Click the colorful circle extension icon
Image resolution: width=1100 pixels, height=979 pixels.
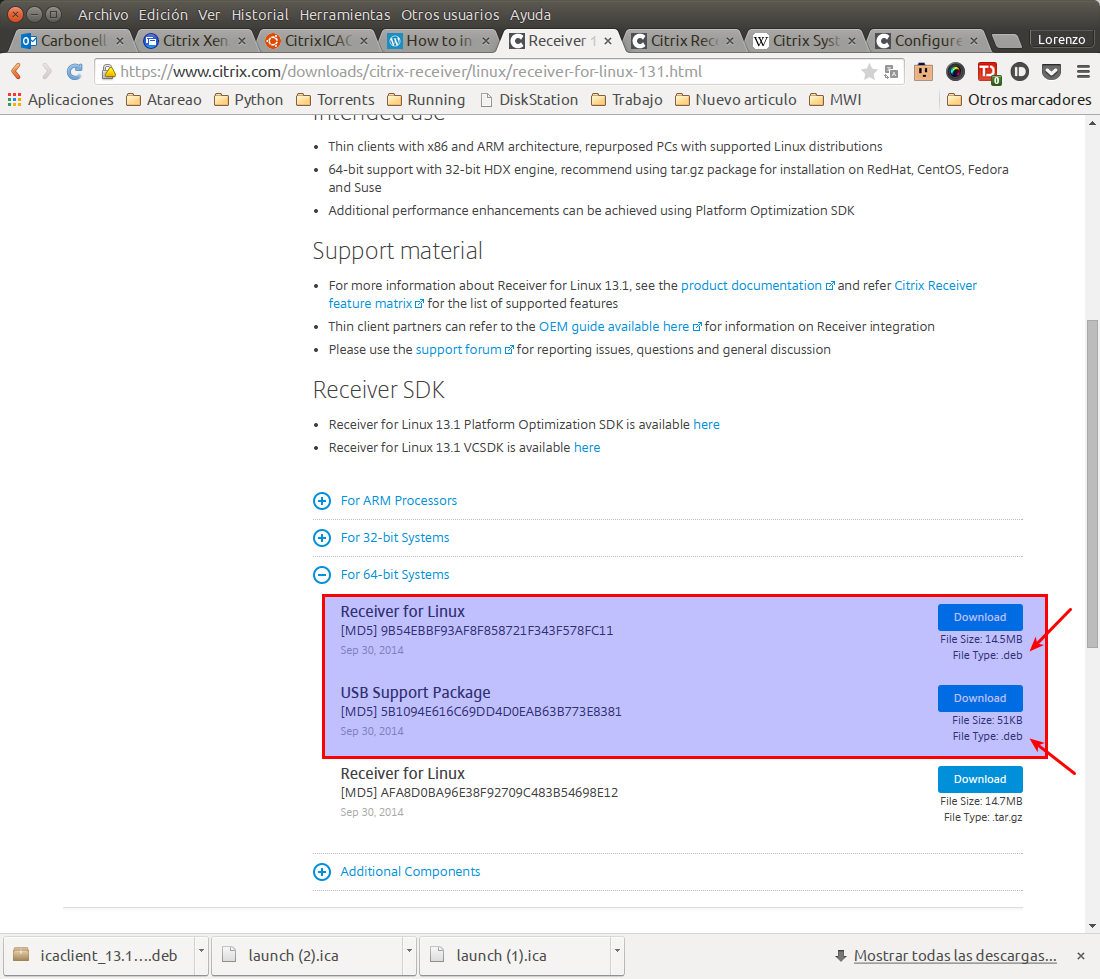[955, 72]
